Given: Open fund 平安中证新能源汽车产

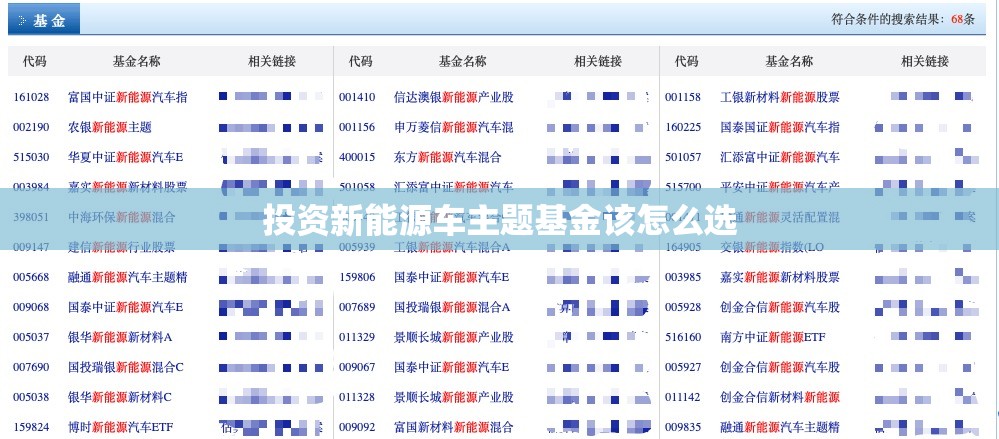Looking at the screenshot, I should pos(780,187).
